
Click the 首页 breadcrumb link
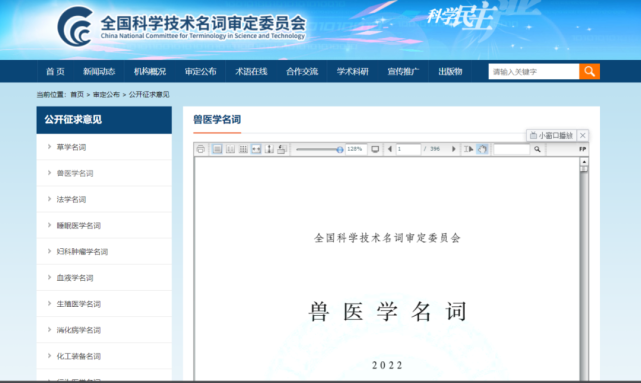(x=77, y=94)
